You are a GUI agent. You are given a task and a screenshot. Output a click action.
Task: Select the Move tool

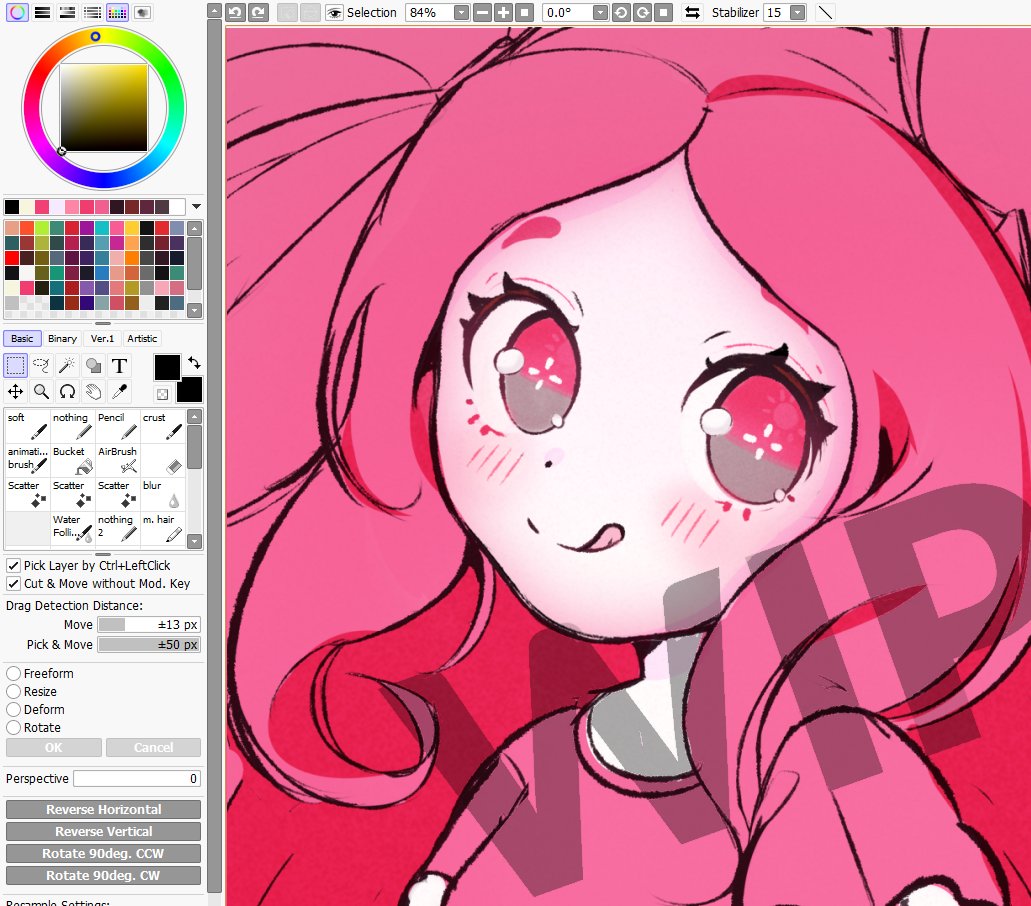tap(16, 392)
